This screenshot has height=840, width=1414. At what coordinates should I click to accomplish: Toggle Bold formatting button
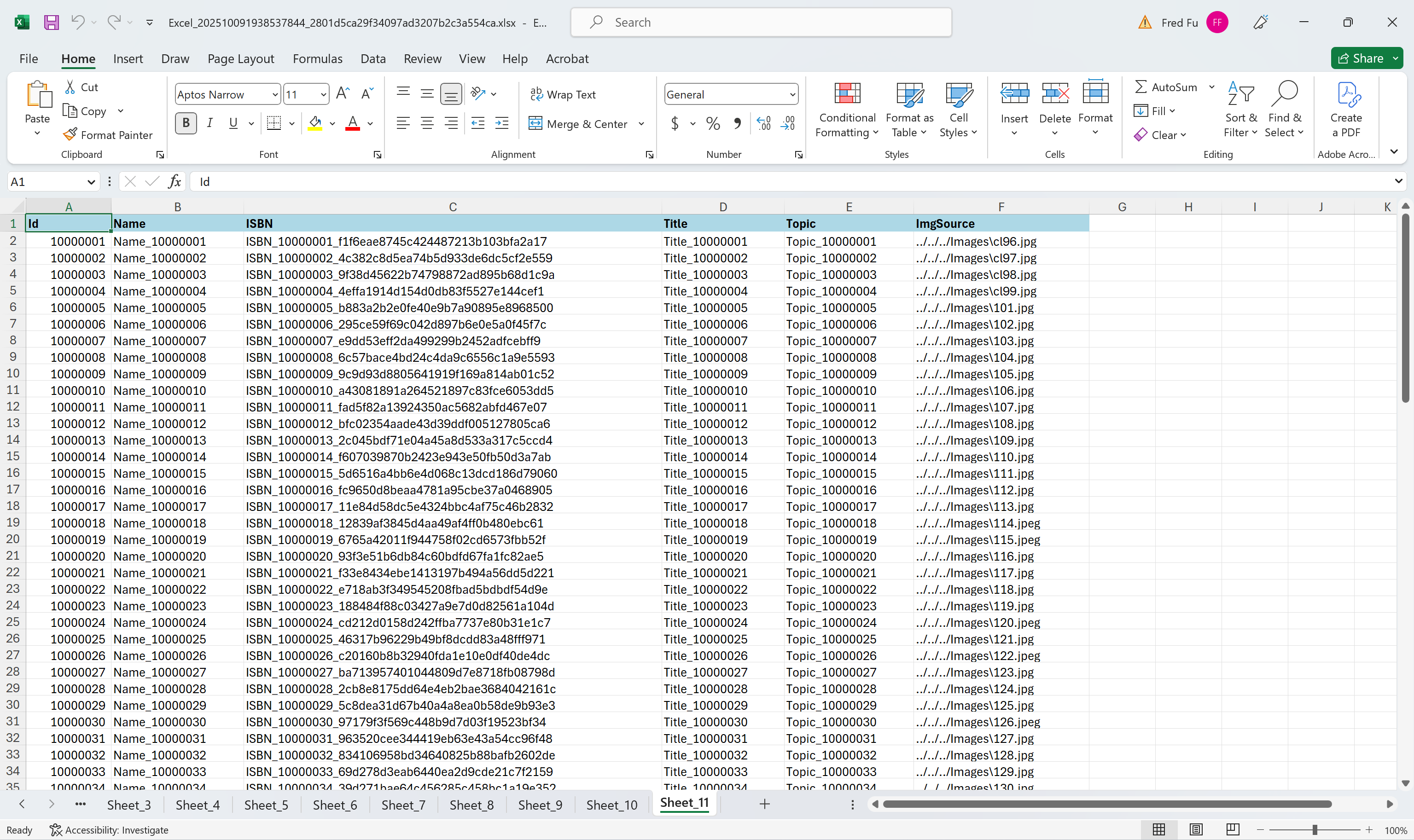pyautogui.click(x=186, y=123)
